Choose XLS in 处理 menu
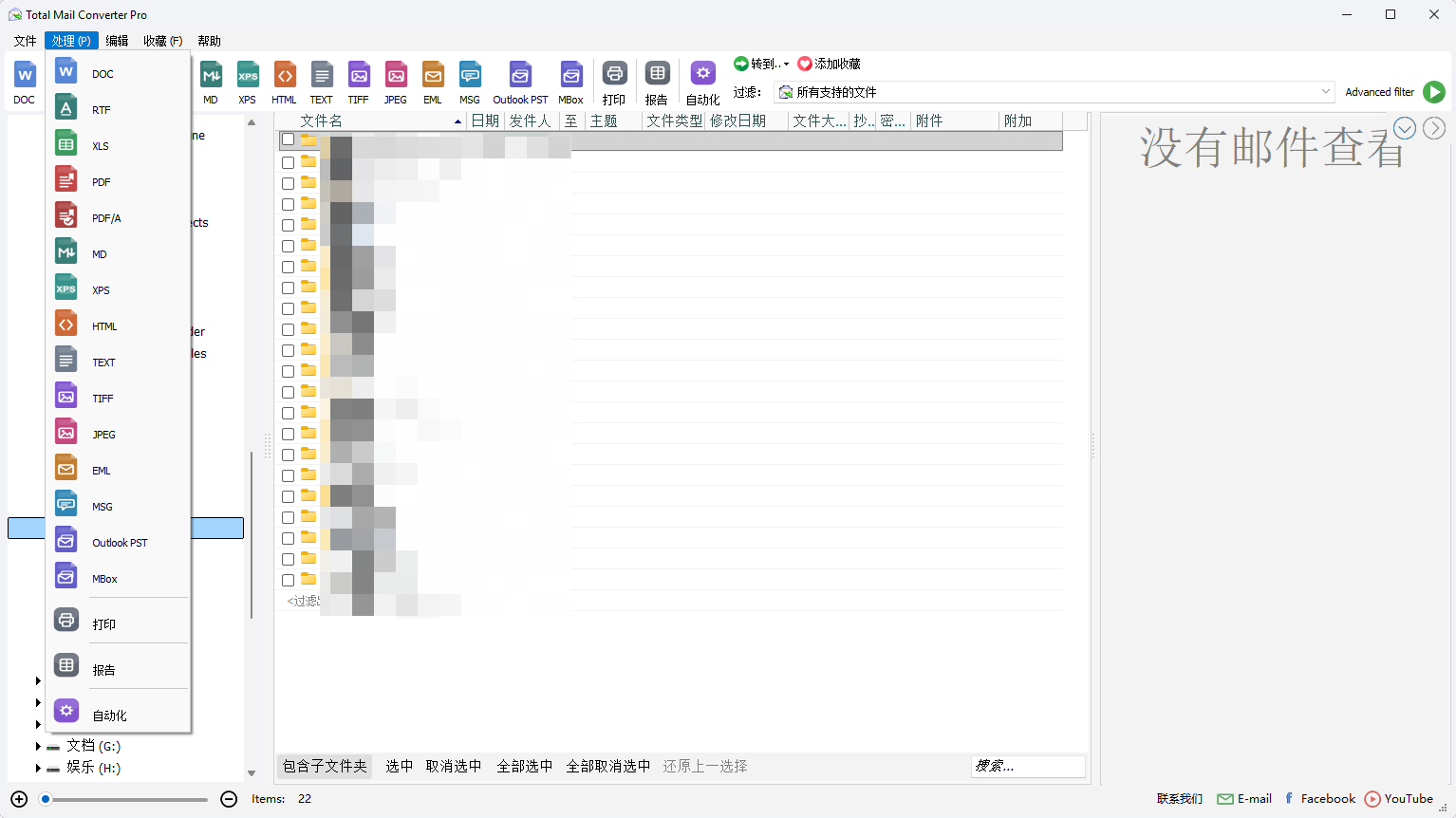1456x818 pixels. coord(119,145)
